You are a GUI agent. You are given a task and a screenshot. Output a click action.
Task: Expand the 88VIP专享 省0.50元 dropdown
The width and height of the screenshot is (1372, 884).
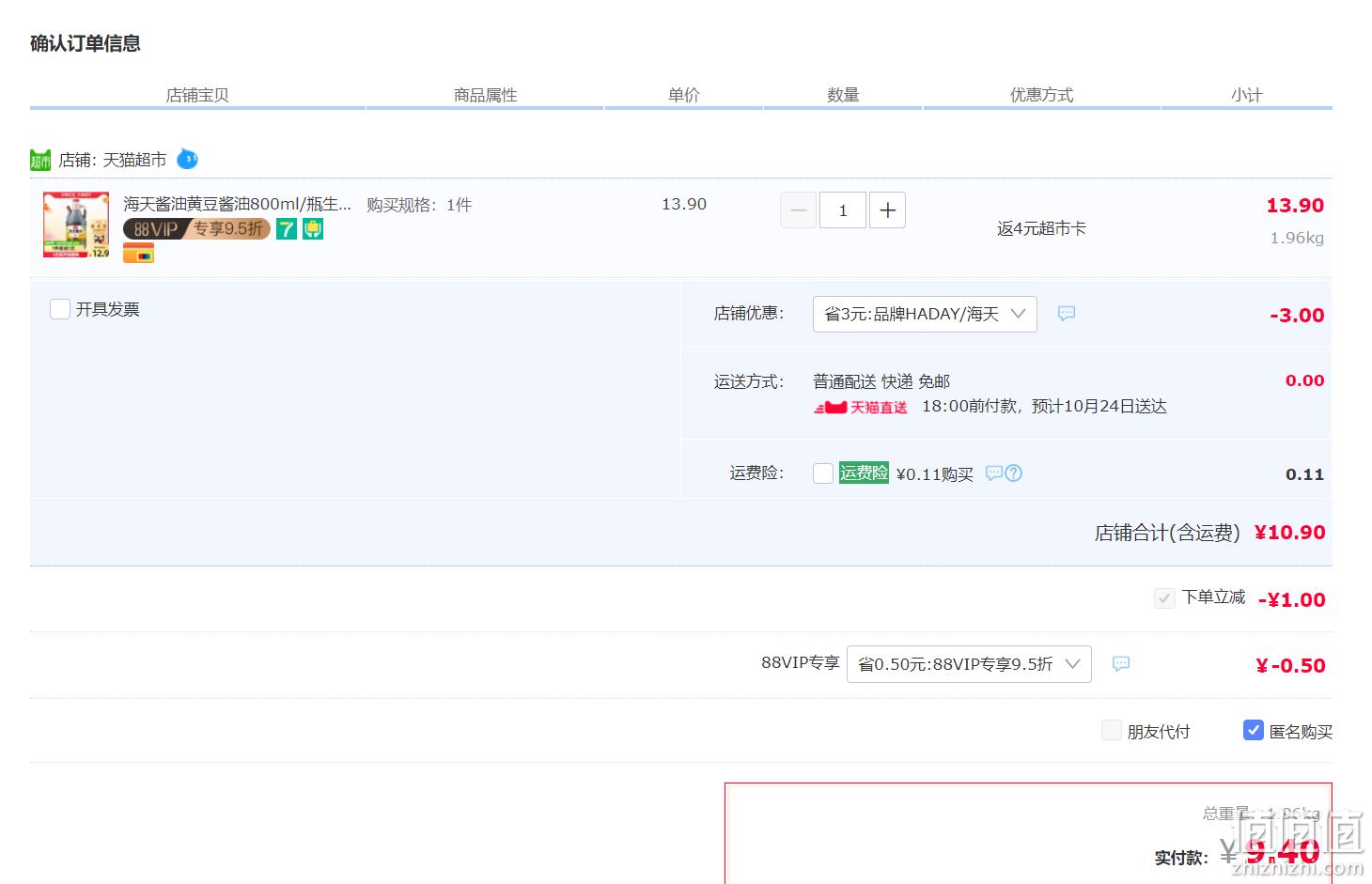(x=969, y=664)
